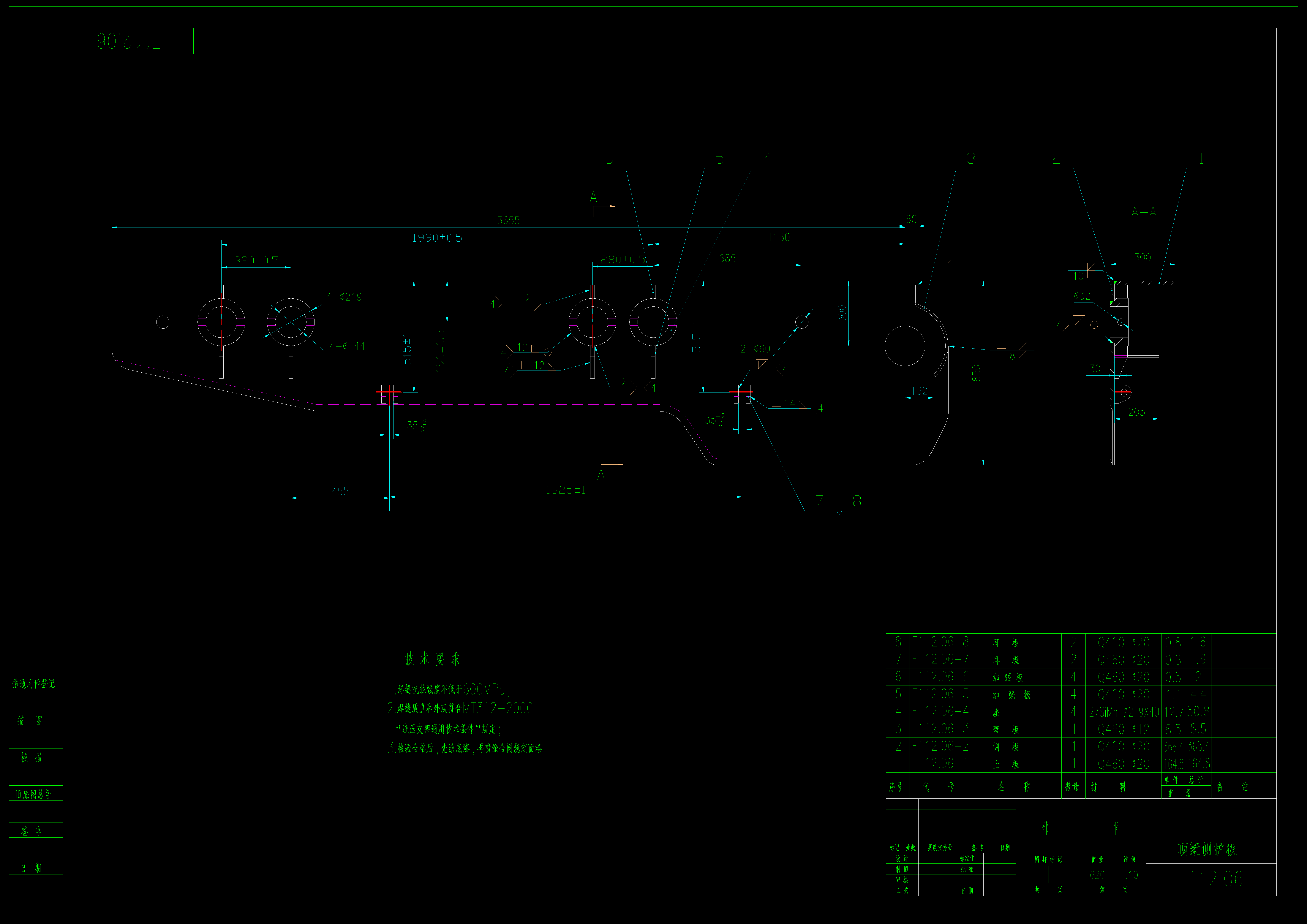Pick the 190±0.5 vertical dimension

click(440, 351)
